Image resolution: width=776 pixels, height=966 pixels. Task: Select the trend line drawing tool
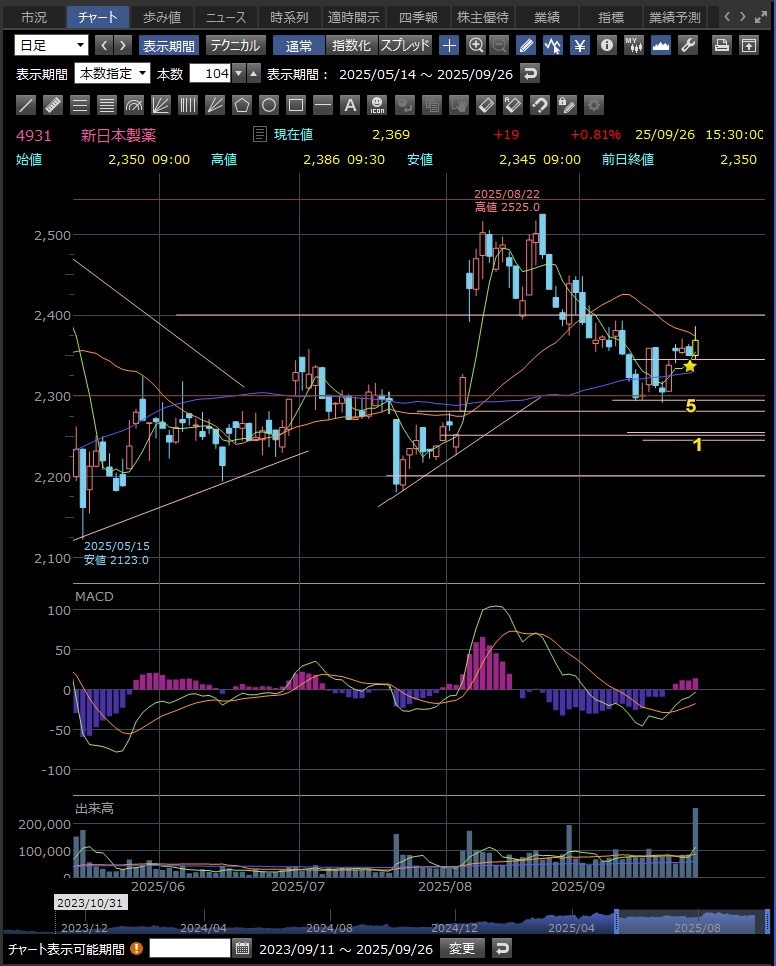(x=27, y=105)
